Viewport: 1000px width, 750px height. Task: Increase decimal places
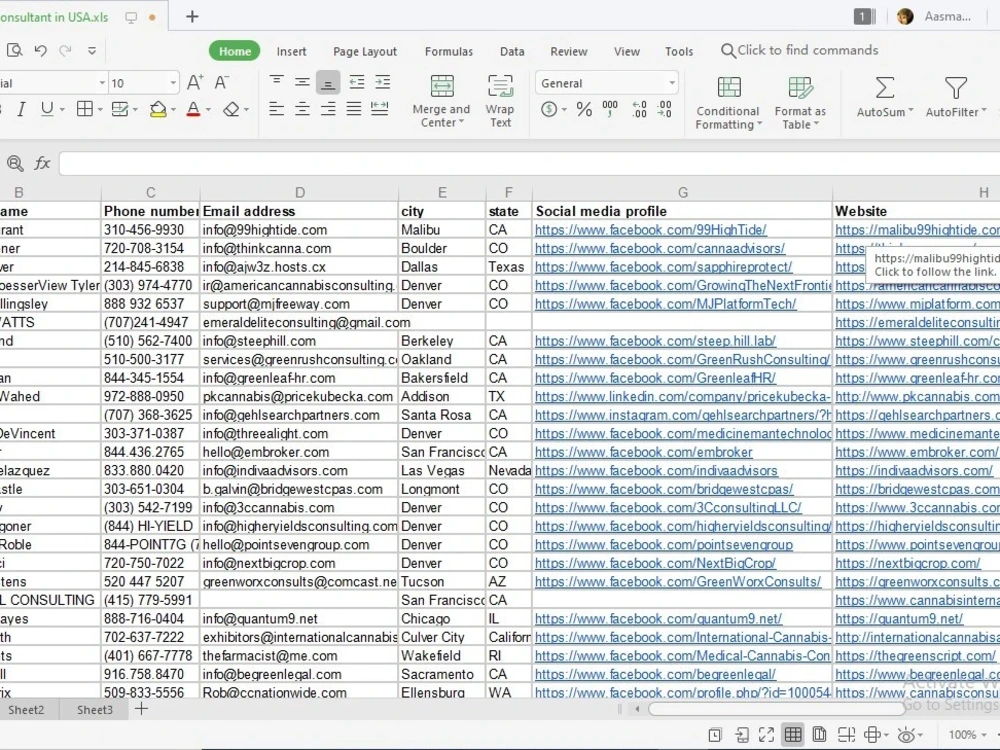click(639, 109)
